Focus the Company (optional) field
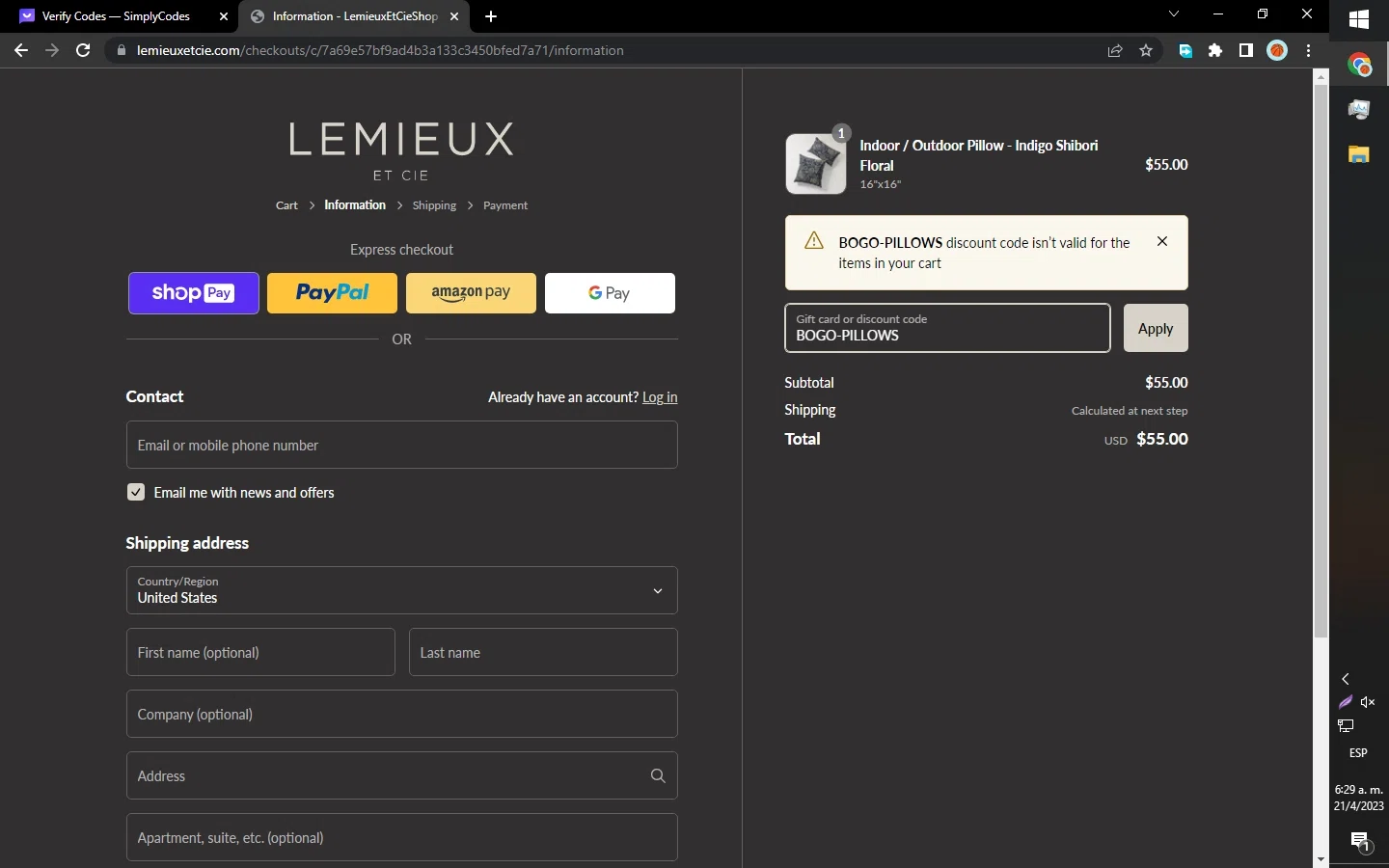The width and height of the screenshot is (1389, 868). point(401,714)
